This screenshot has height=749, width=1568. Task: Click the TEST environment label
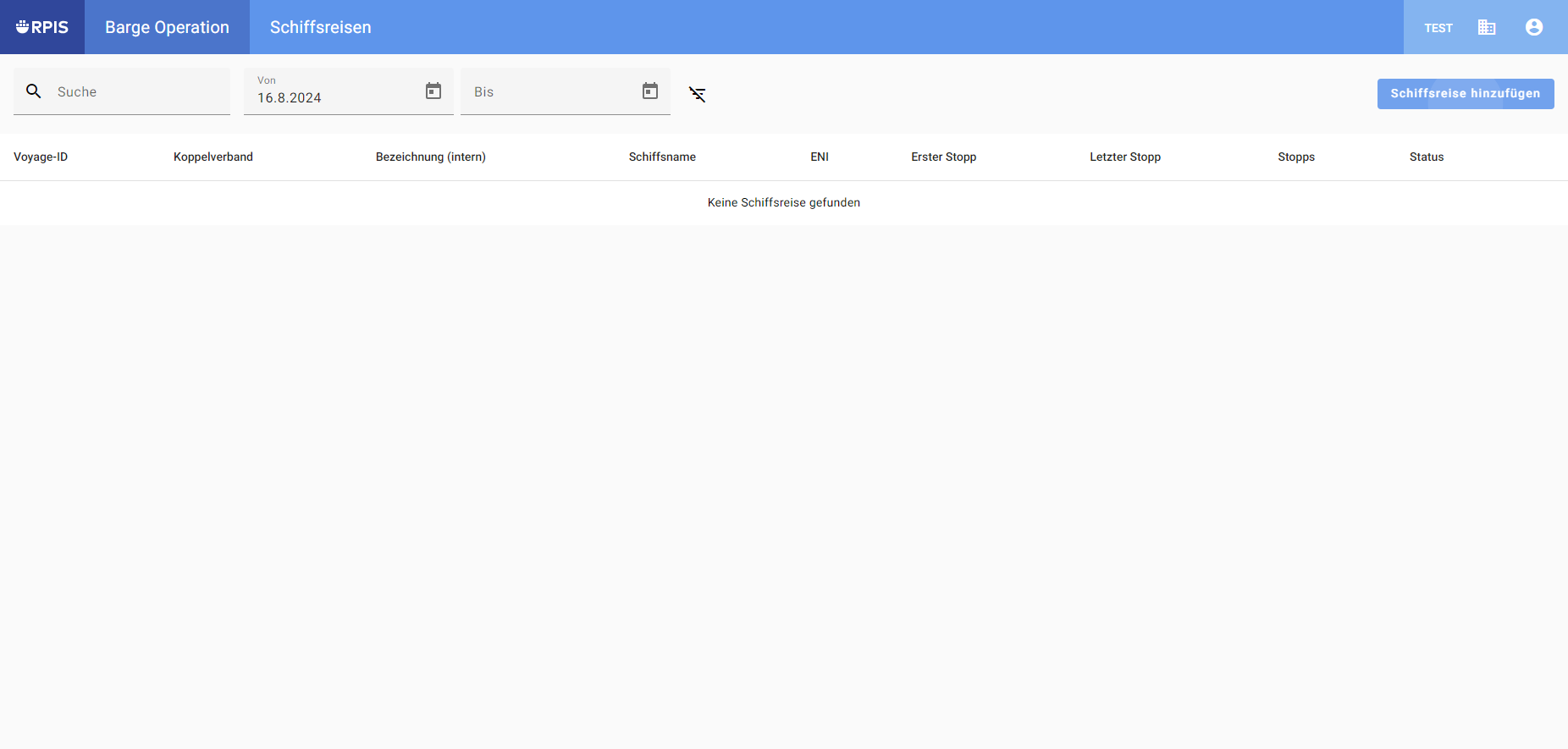point(1438,28)
